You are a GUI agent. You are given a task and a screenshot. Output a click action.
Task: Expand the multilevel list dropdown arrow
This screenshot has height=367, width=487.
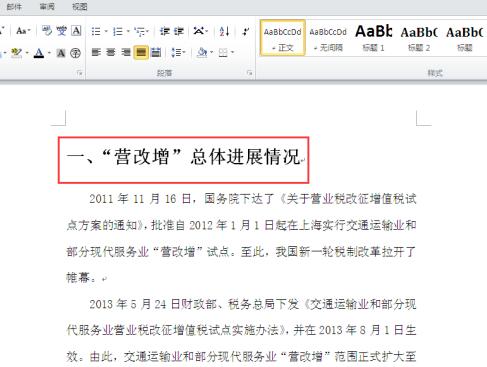[x=148, y=32]
